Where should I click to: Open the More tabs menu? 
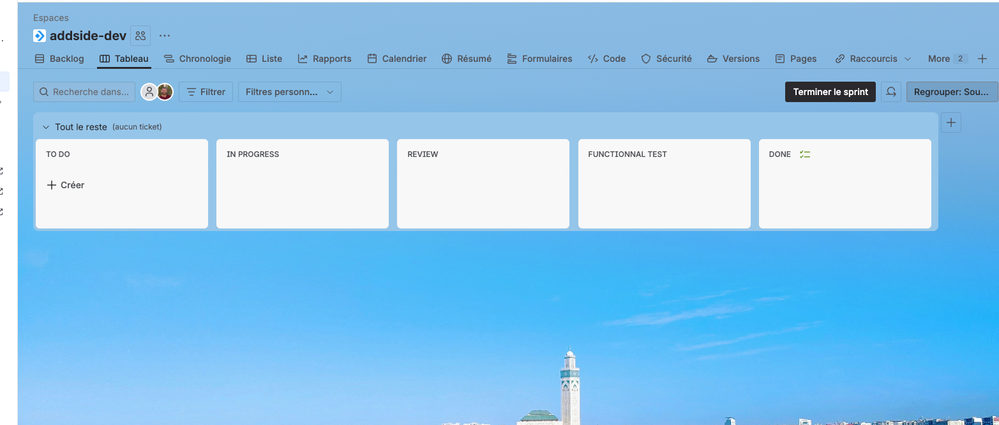[947, 59]
